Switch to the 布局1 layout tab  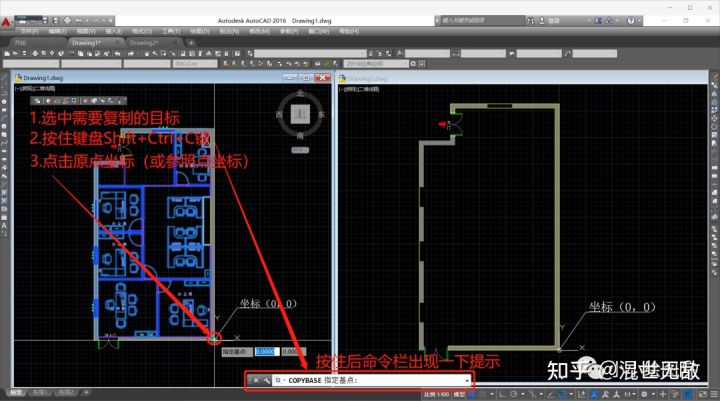click(41, 392)
